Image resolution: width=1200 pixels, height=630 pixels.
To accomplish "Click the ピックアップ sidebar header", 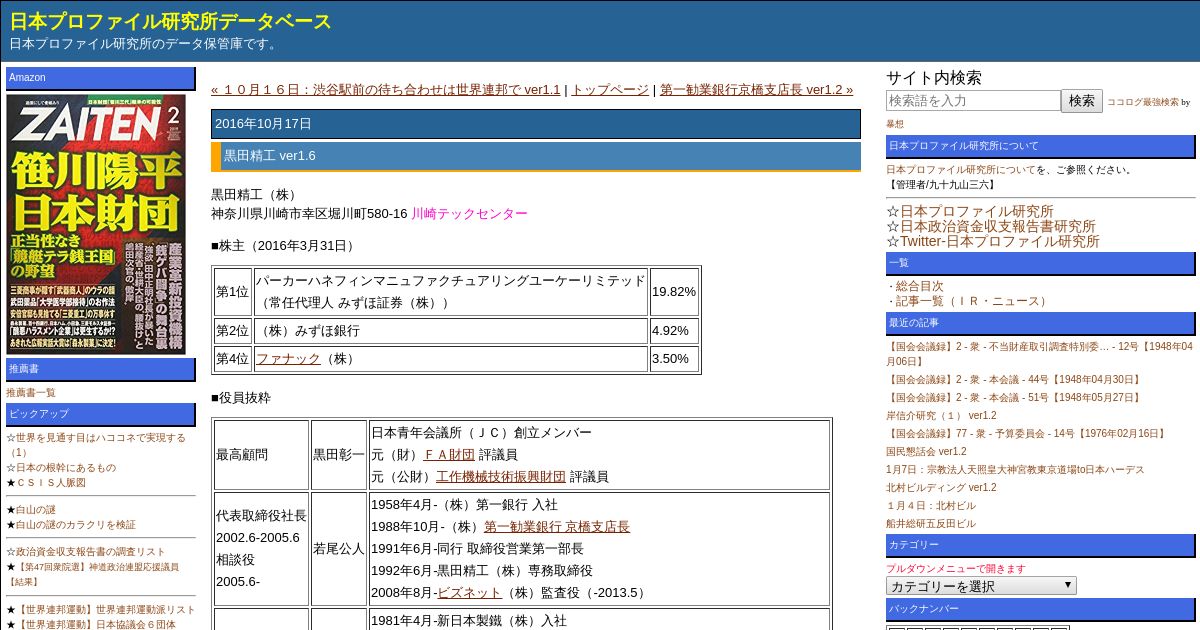I will (101, 414).
